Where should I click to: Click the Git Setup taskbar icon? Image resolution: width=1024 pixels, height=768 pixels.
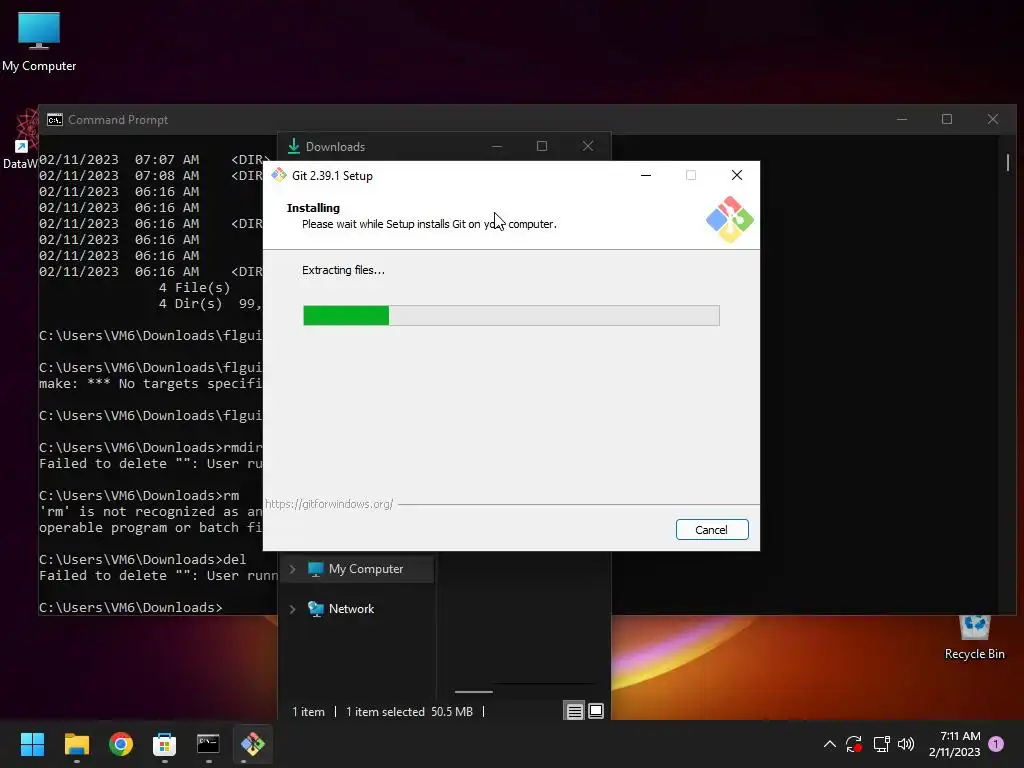253,744
